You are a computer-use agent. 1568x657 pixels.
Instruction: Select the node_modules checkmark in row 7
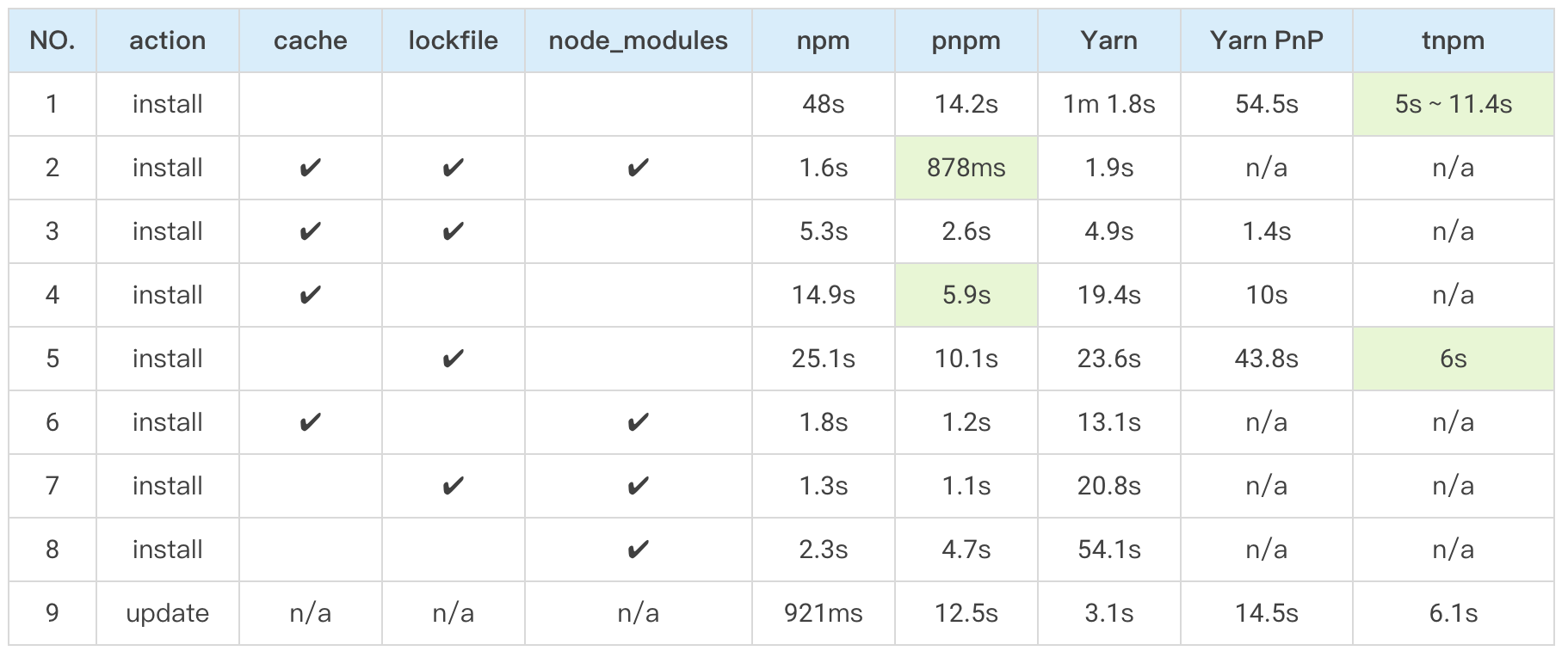click(x=638, y=486)
